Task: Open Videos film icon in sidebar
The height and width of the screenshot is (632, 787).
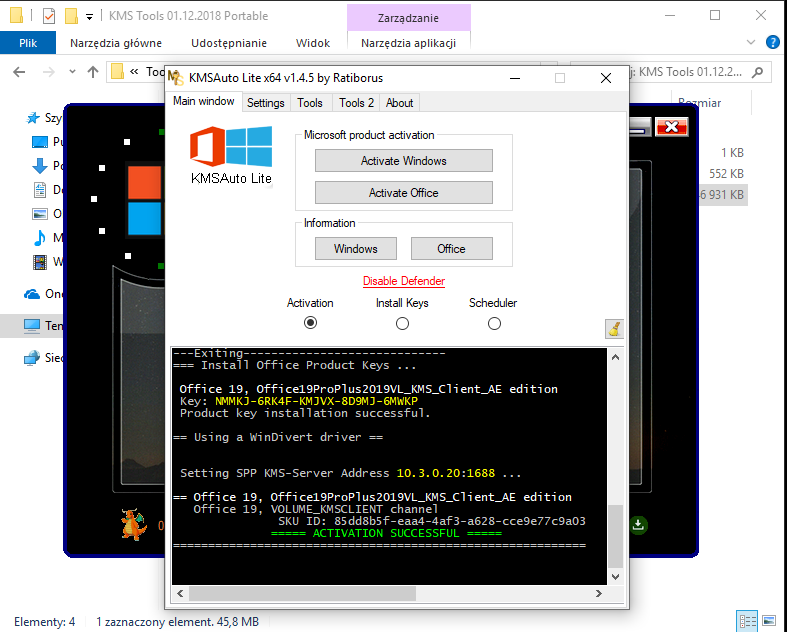Action: [40, 262]
